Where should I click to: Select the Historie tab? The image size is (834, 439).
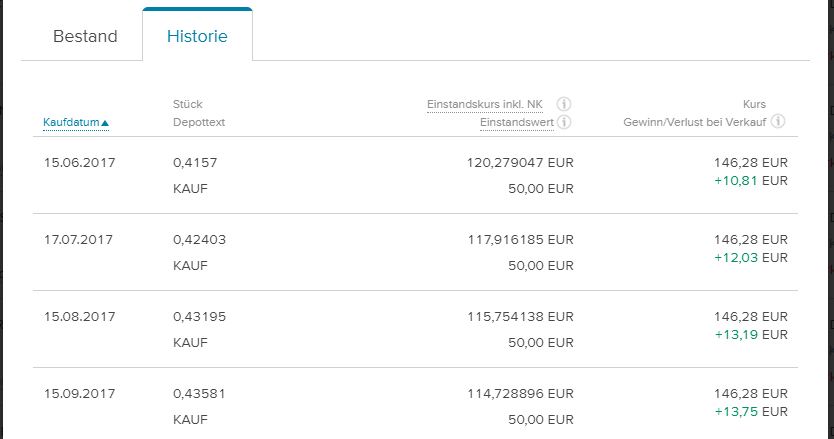[197, 37]
